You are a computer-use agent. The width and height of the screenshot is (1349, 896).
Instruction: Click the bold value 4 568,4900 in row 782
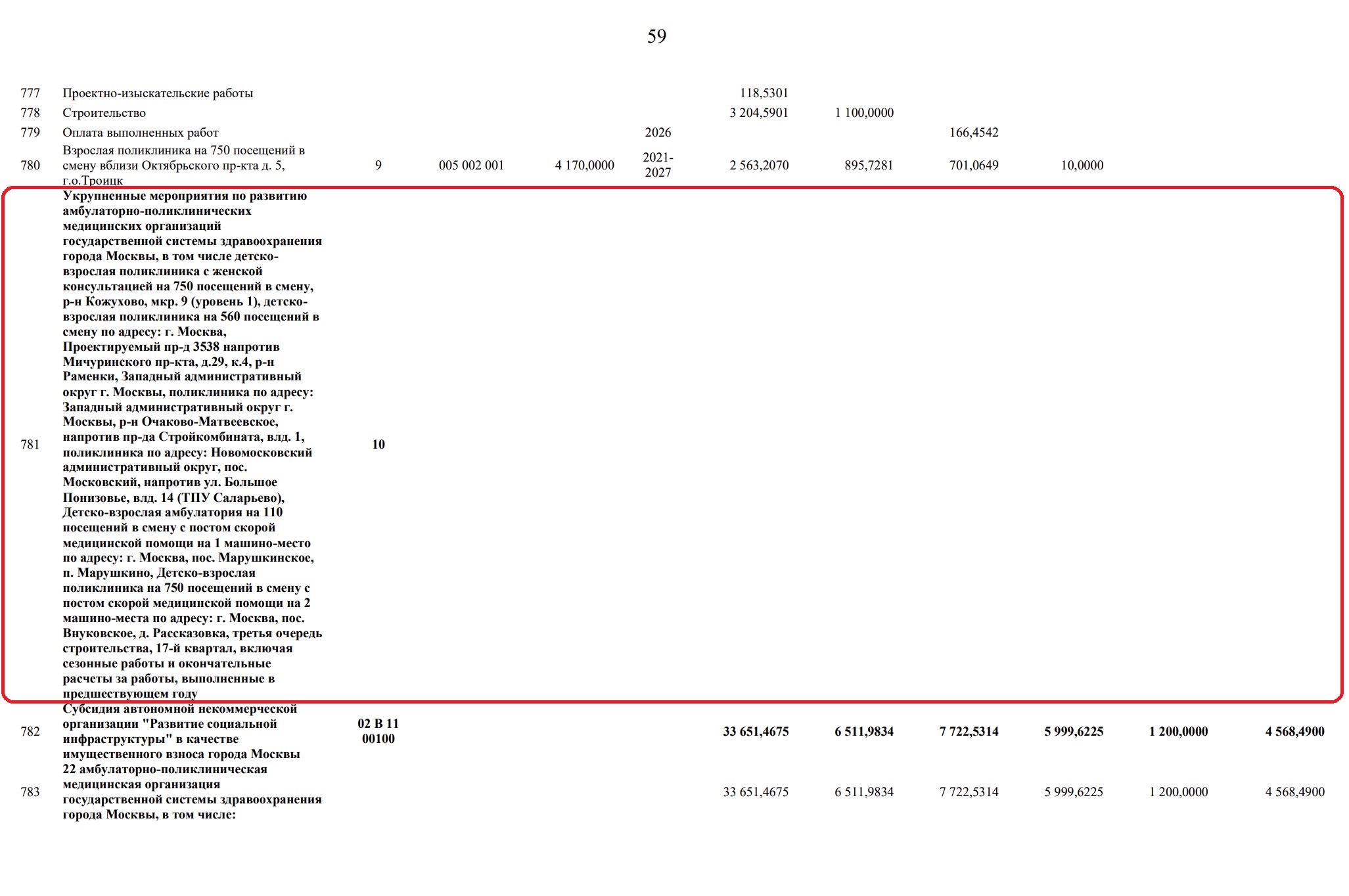click(1294, 732)
